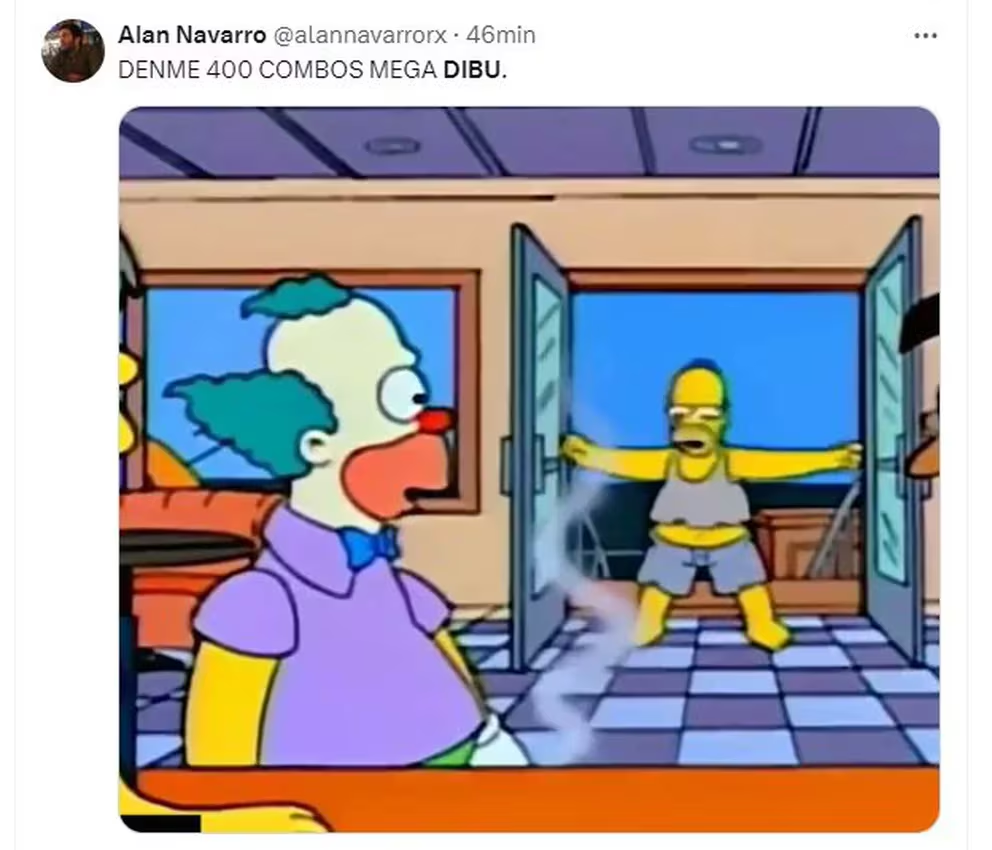Click the left ceiling light in the meme
The width and height of the screenshot is (992, 850).
(392, 146)
